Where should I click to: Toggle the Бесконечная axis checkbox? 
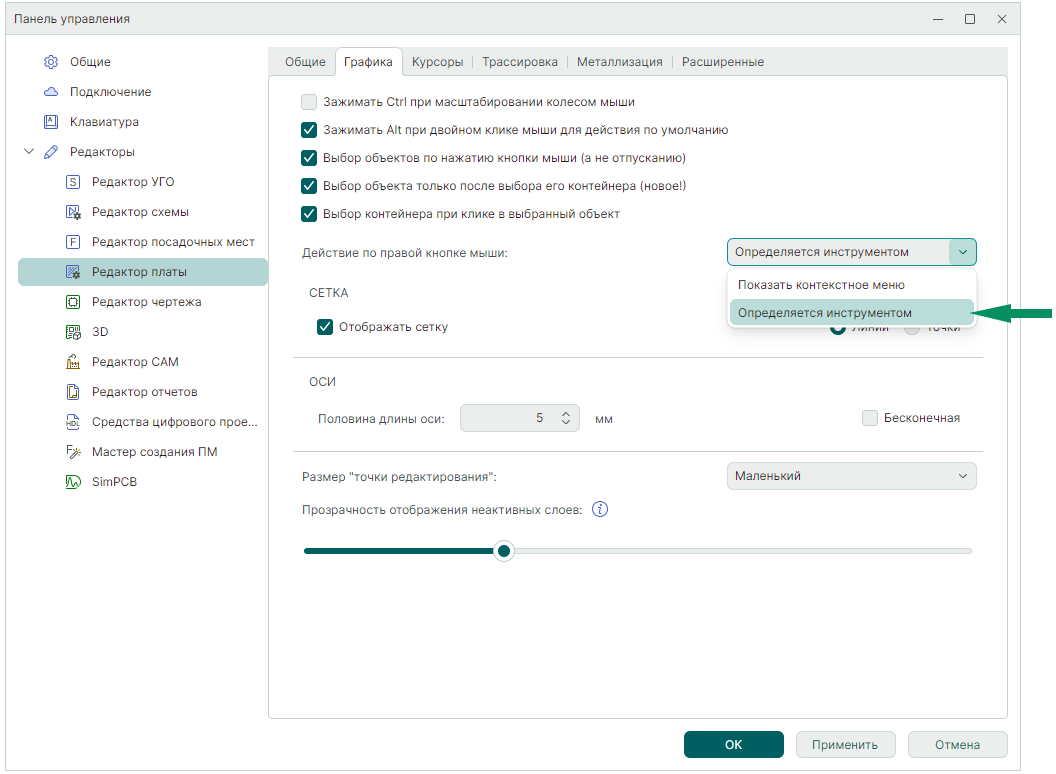pyautogui.click(x=870, y=418)
